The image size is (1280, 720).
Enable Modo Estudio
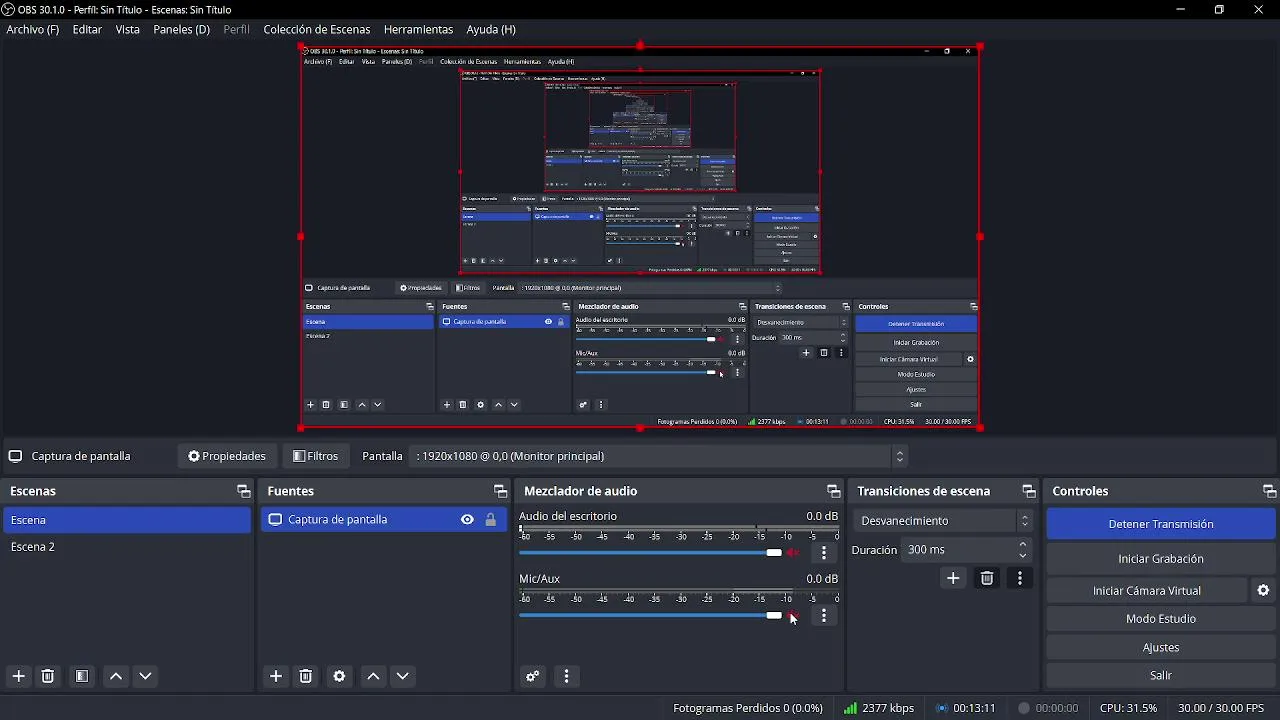pos(1161,619)
